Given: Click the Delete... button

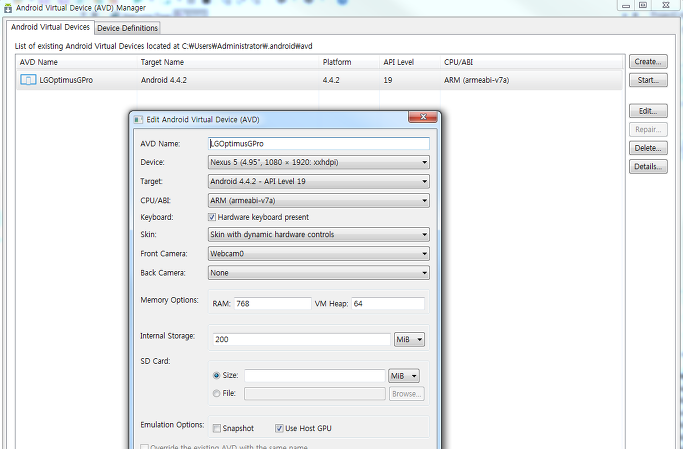Looking at the screenshot, I should pos(648,148).
